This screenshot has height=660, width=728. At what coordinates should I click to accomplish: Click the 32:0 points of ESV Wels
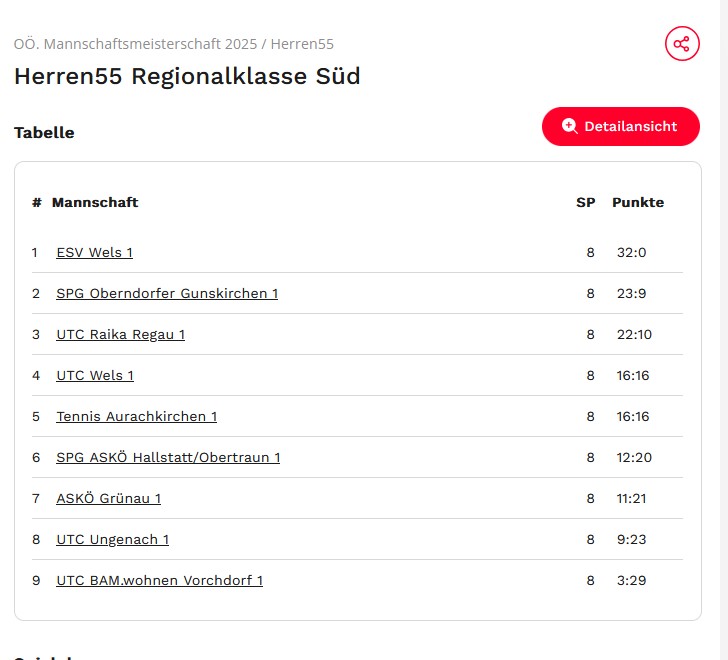pyautogui.click(x=631, y=252)
